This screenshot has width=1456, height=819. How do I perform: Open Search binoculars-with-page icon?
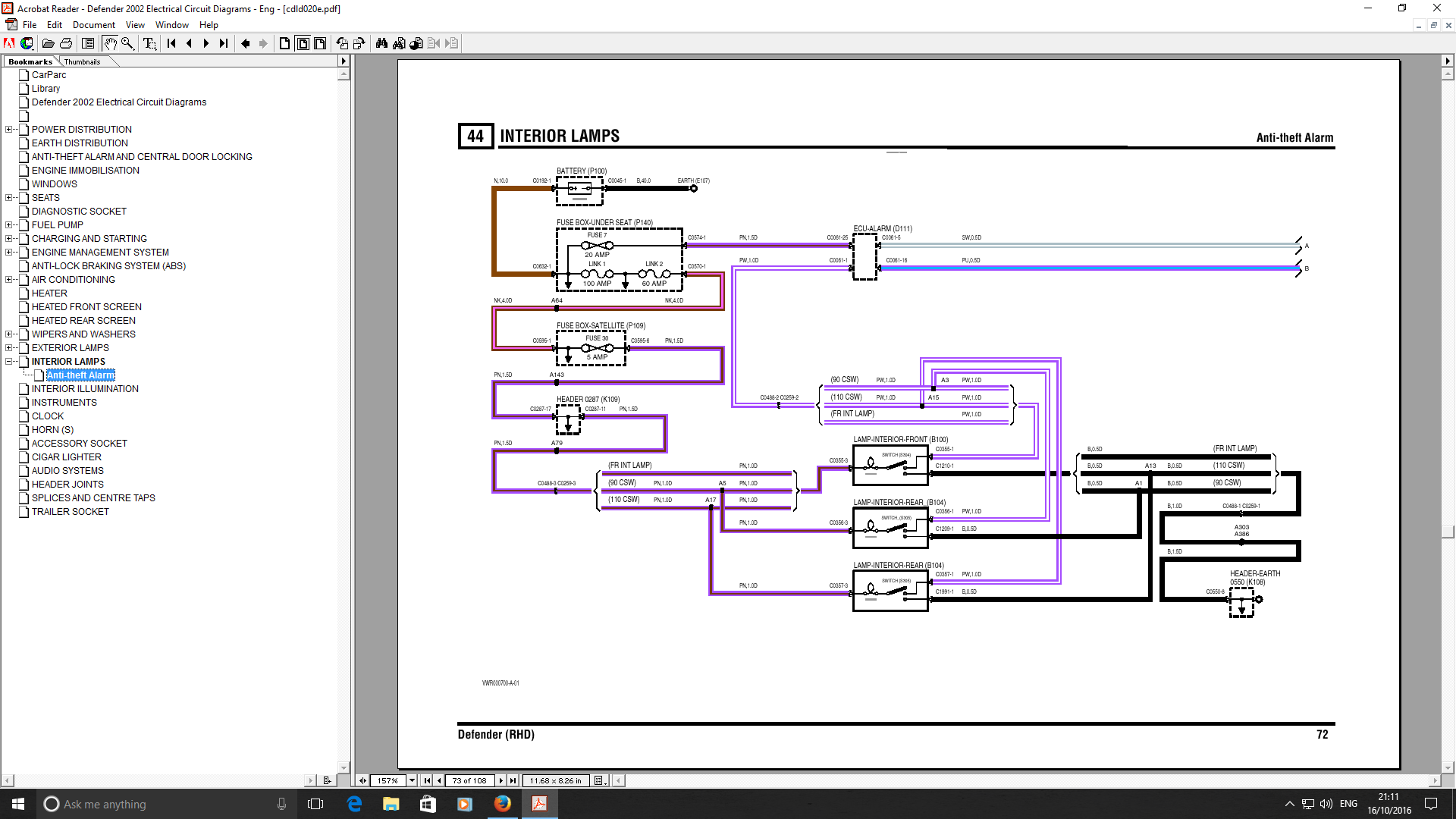tap(399, 43)
